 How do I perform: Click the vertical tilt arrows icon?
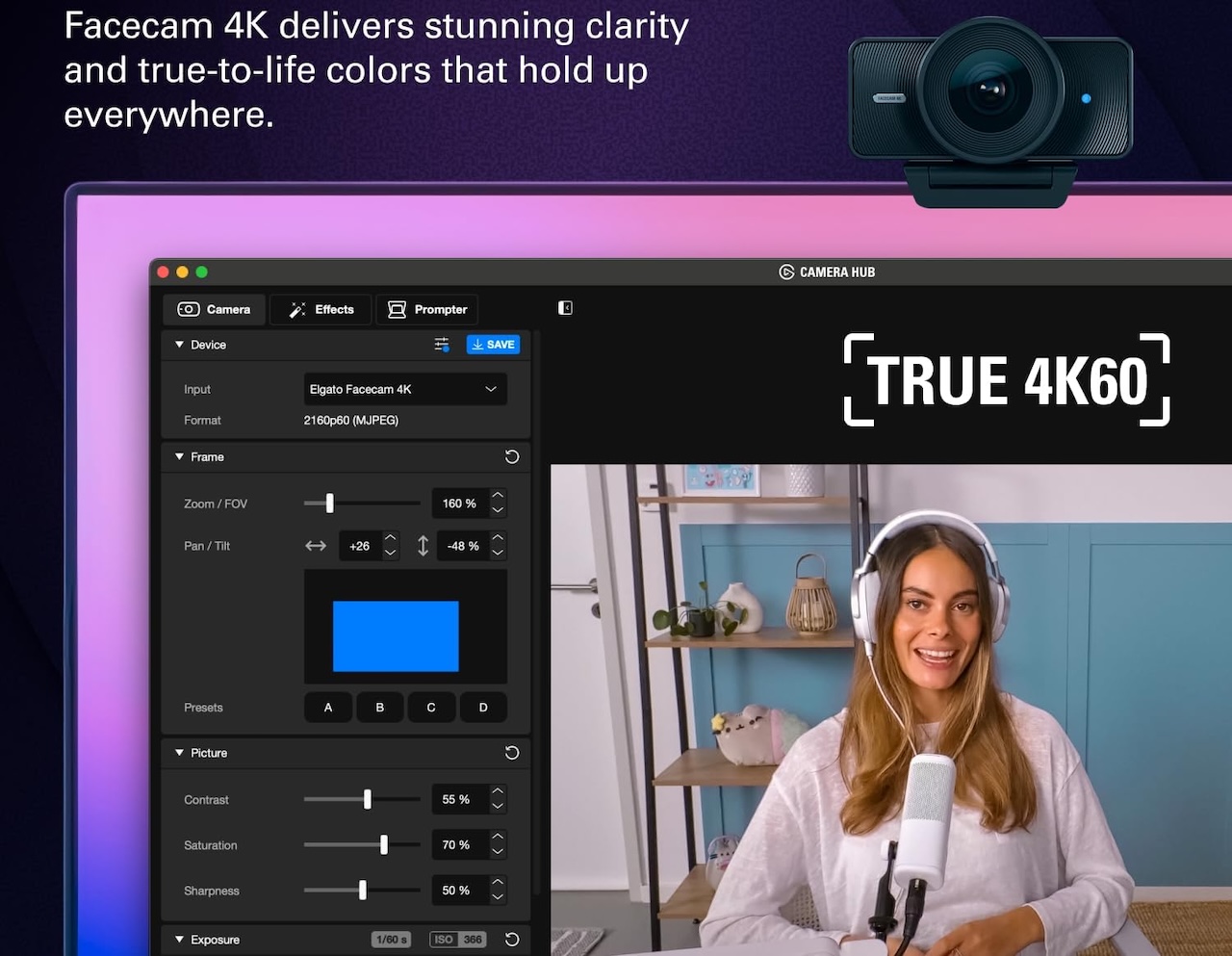(423, 546)
